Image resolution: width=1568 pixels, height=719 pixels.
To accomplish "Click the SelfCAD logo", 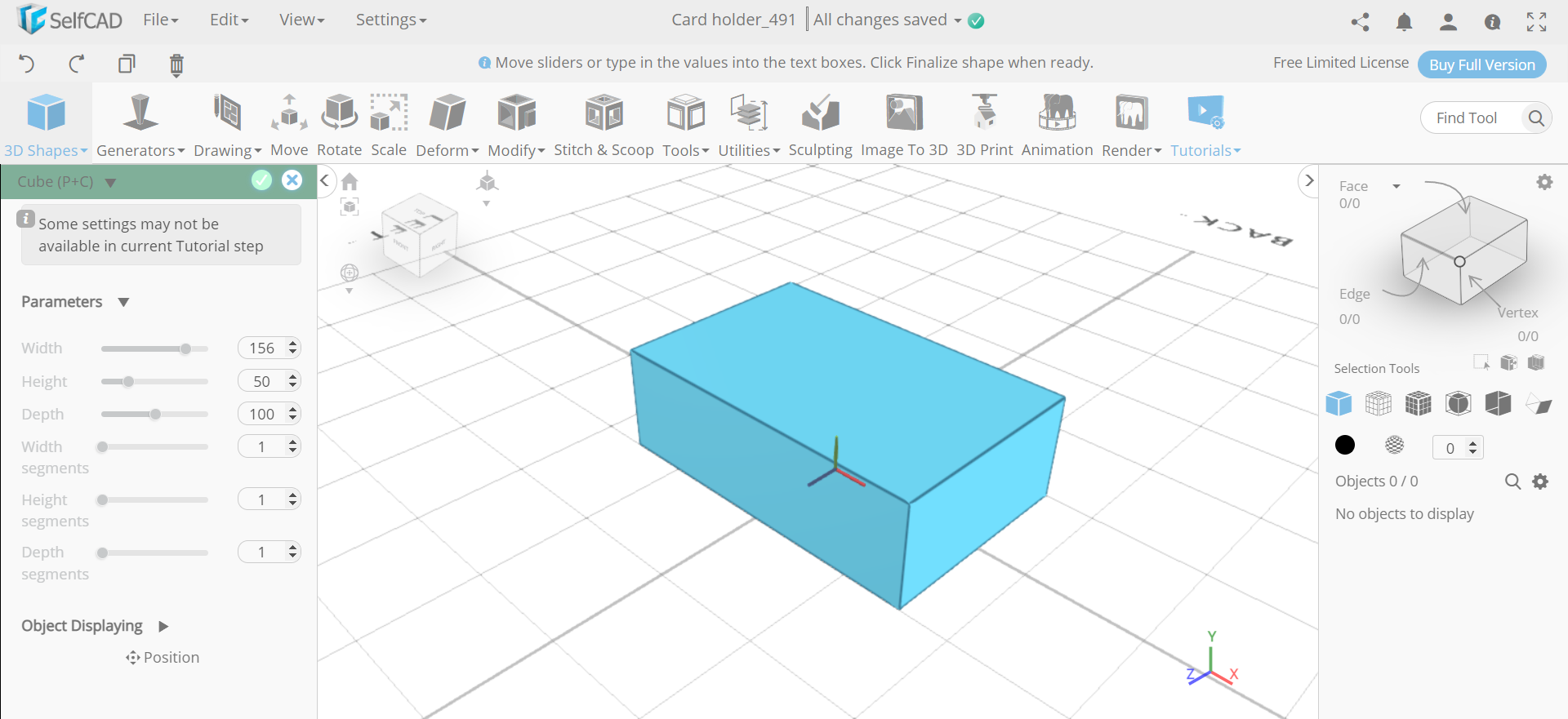I will pyautogui.click(x=69, y=20).
